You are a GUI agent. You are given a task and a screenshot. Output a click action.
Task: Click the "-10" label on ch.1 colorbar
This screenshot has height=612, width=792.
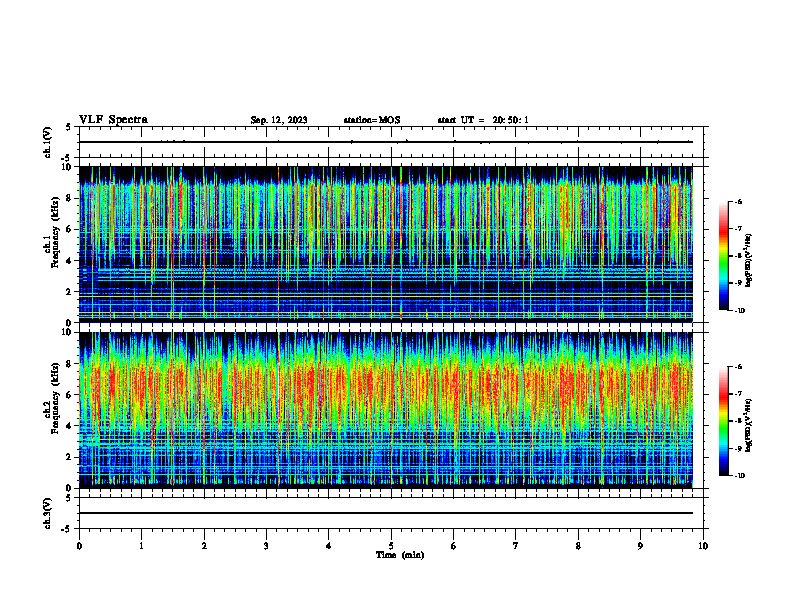(740, 311)
